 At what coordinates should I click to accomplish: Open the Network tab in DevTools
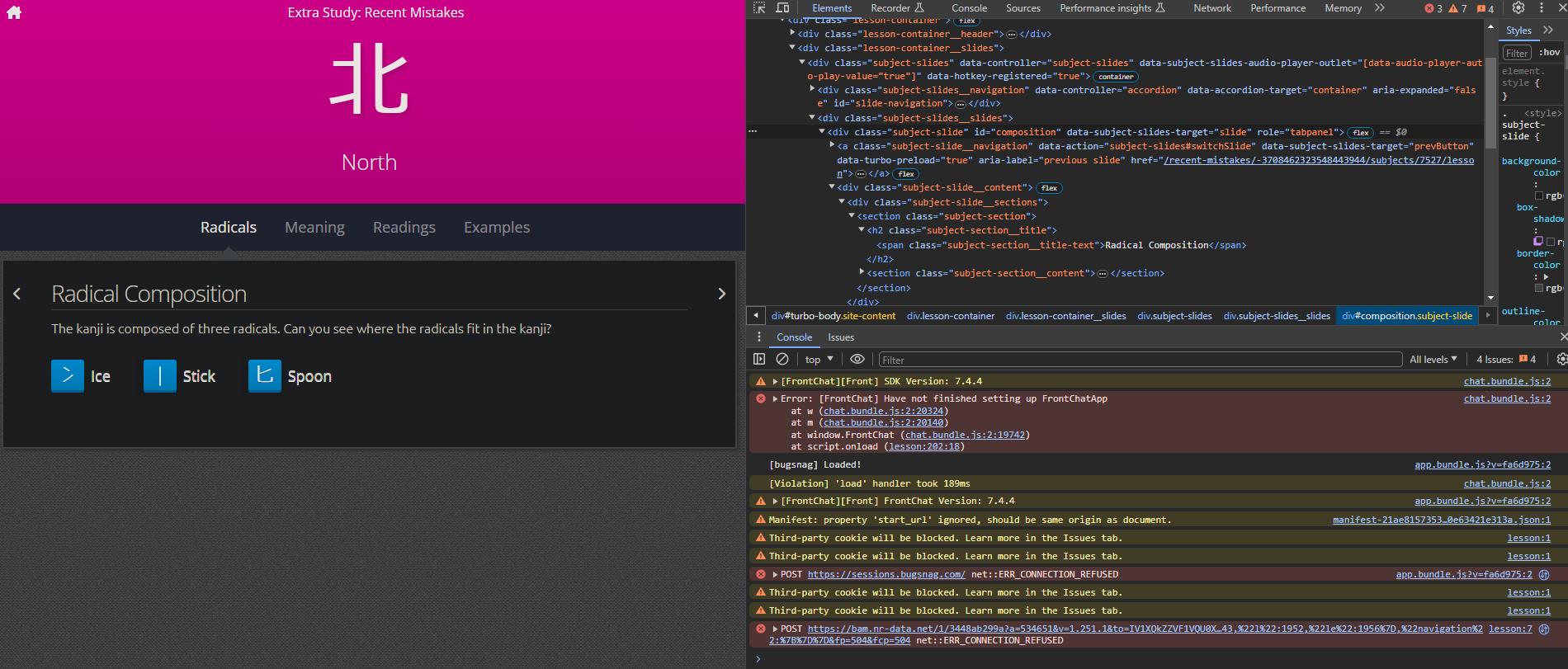coord(1211,8)
